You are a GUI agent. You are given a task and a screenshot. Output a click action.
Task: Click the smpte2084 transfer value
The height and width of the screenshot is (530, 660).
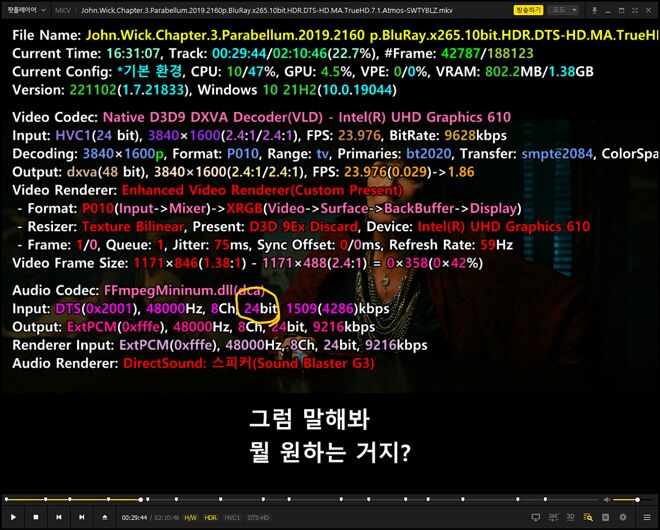[557, 154]
